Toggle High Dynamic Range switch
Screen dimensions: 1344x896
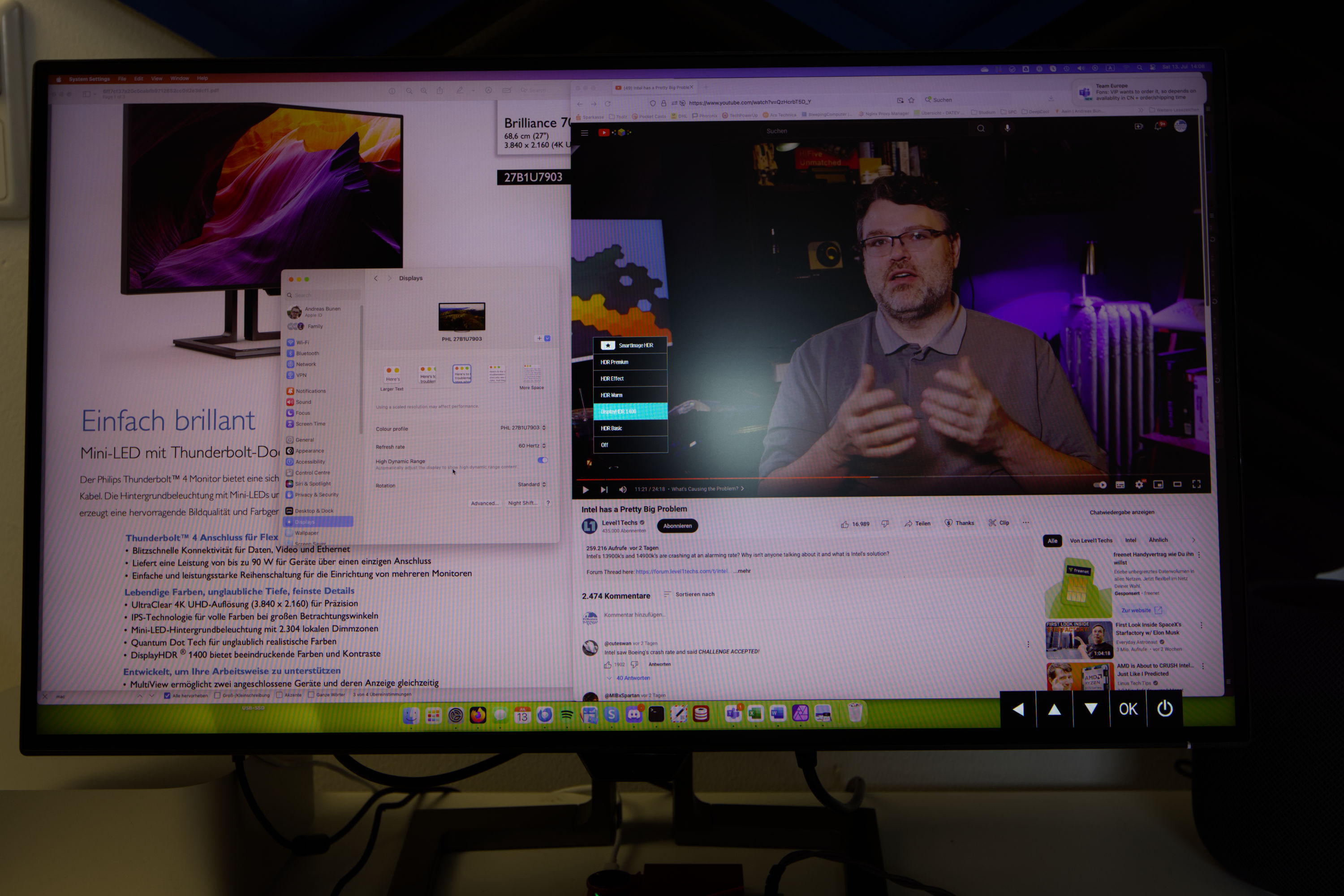pyautogui.click(x=542, y=460)
